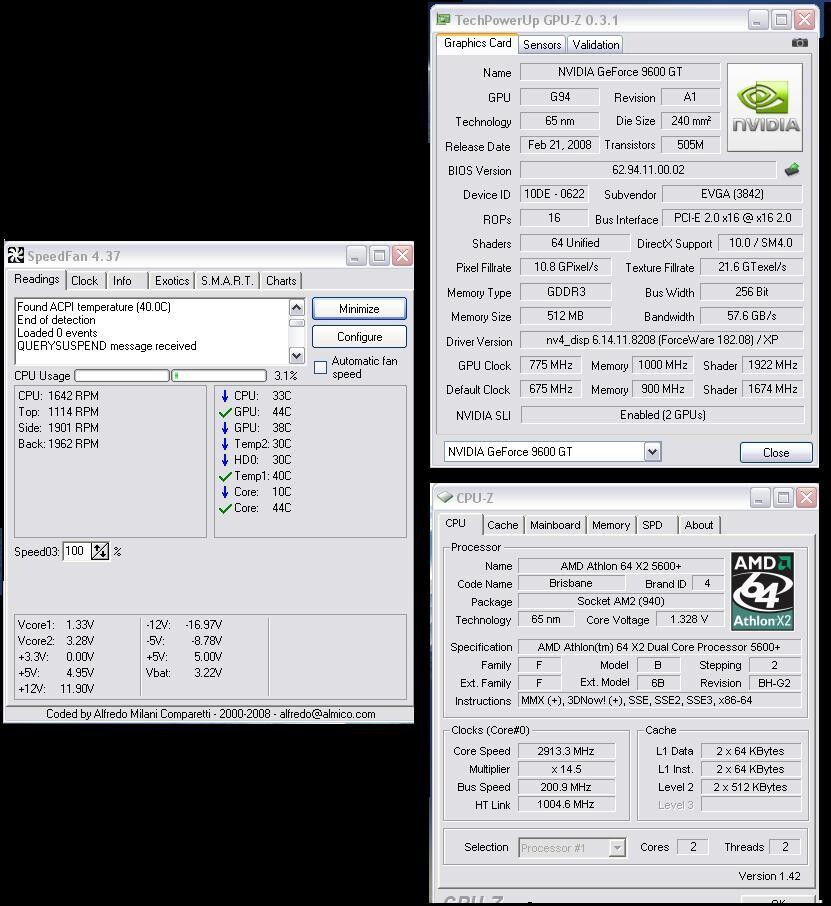
Task: Open the Validation tab in GPU-Z
Action: [x=596, y=44]
